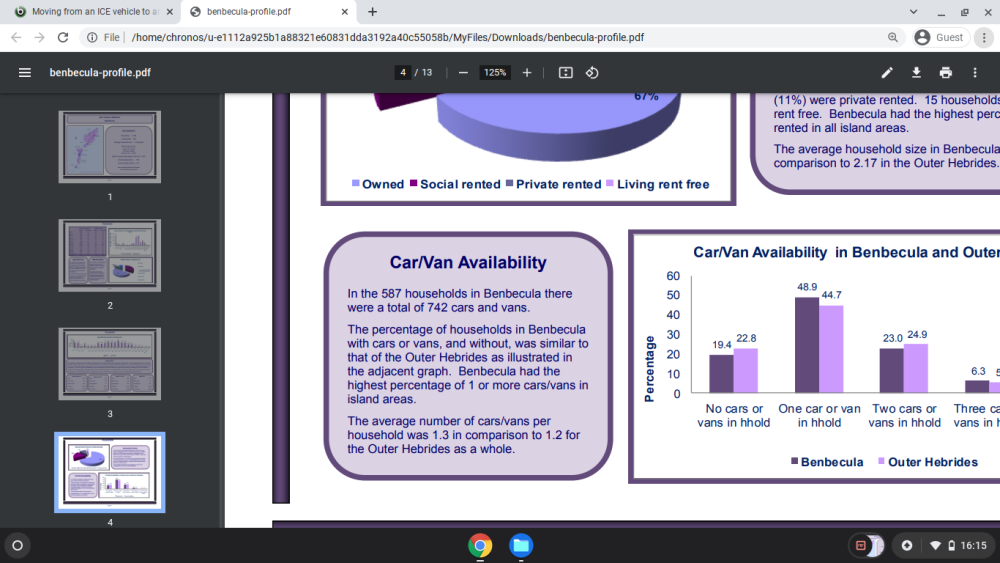Zoom out the PDF with the minus icon
Image resolution: width=1000 pixels, height=563 pixels.
464,73
